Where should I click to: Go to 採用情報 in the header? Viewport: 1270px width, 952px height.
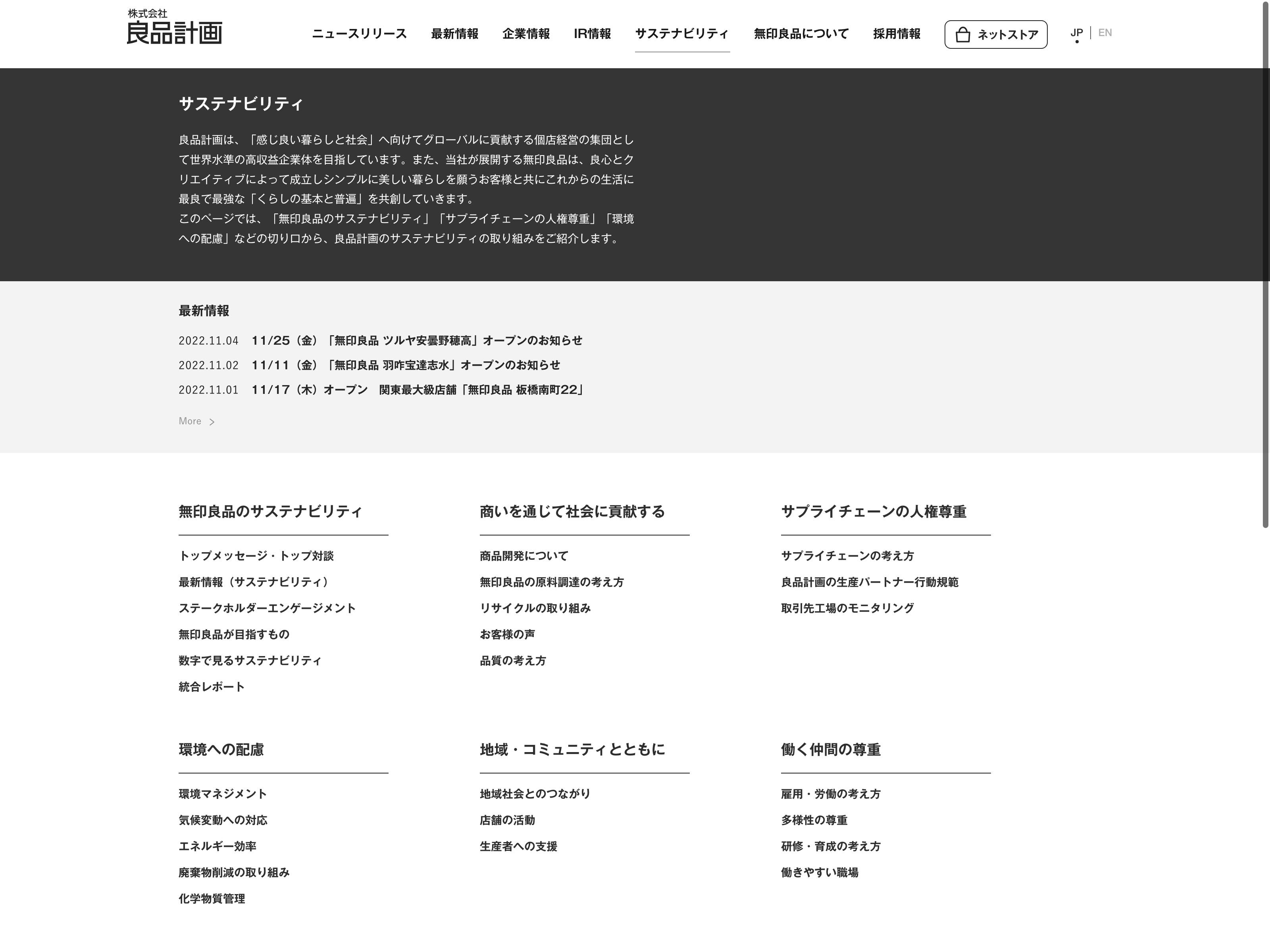pyautogui.click(x=896, y=34)
